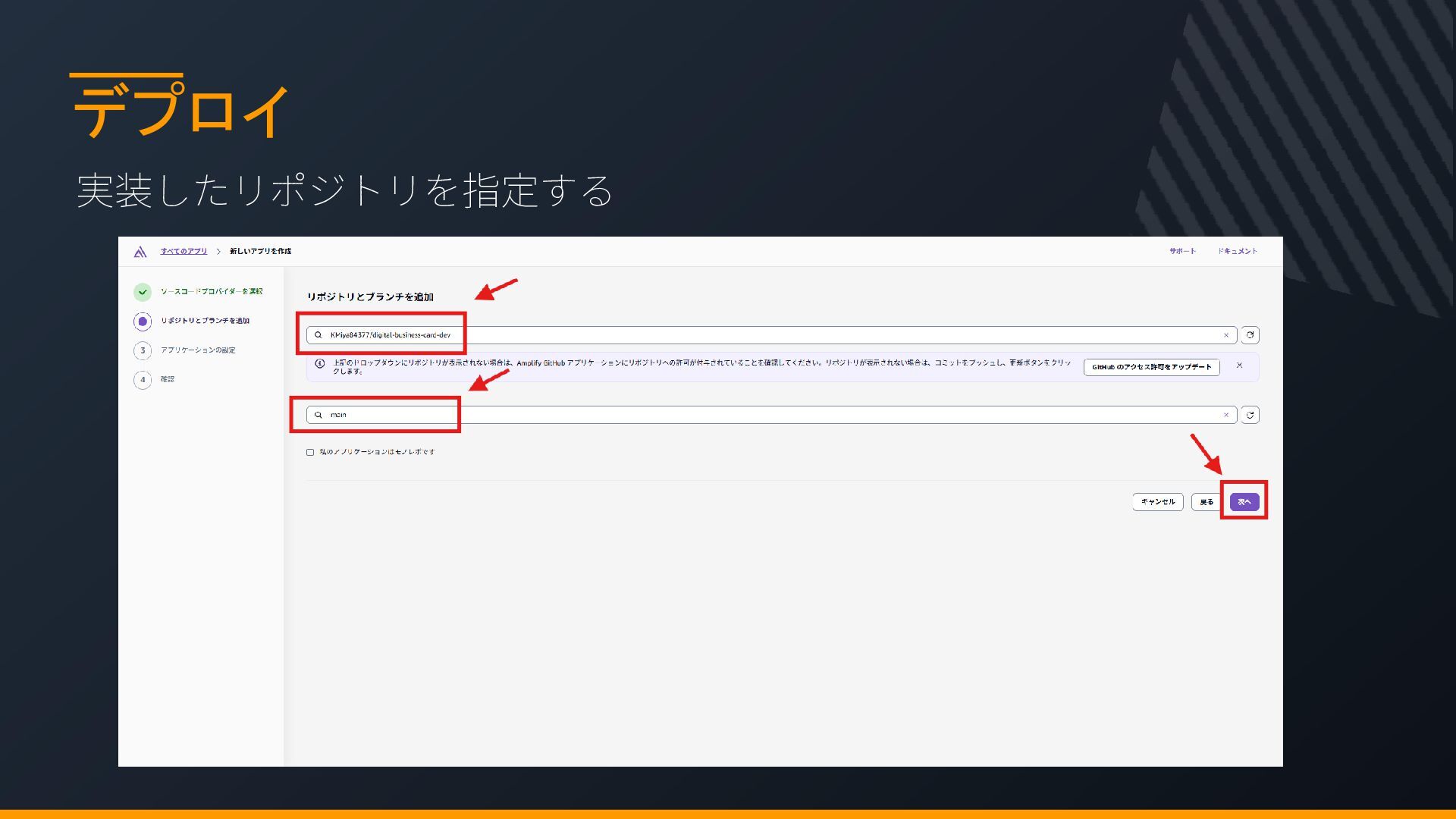The image size is (1456, 819).
Task: Select ソースコードプロバイダーを選択 step
Action: click(x=212, y=292)
